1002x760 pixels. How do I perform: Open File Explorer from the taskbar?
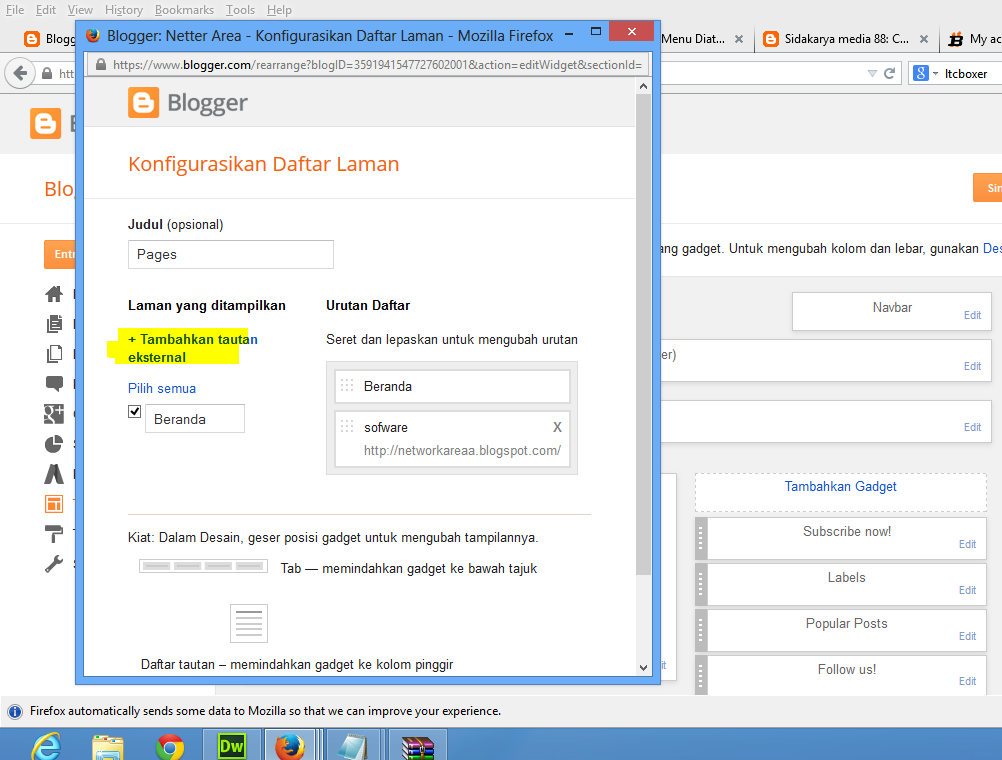[x=108, y=747]
